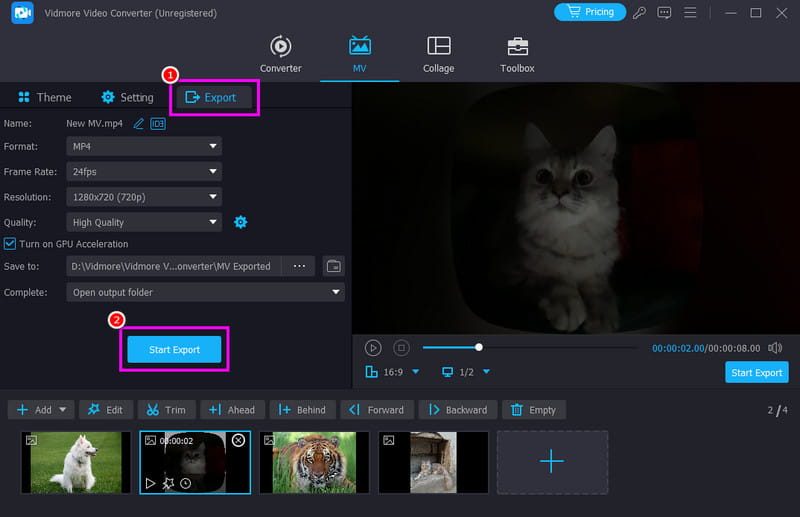Open the output folder icon
This screenshot has width=800, height=517.
[334, 266]
